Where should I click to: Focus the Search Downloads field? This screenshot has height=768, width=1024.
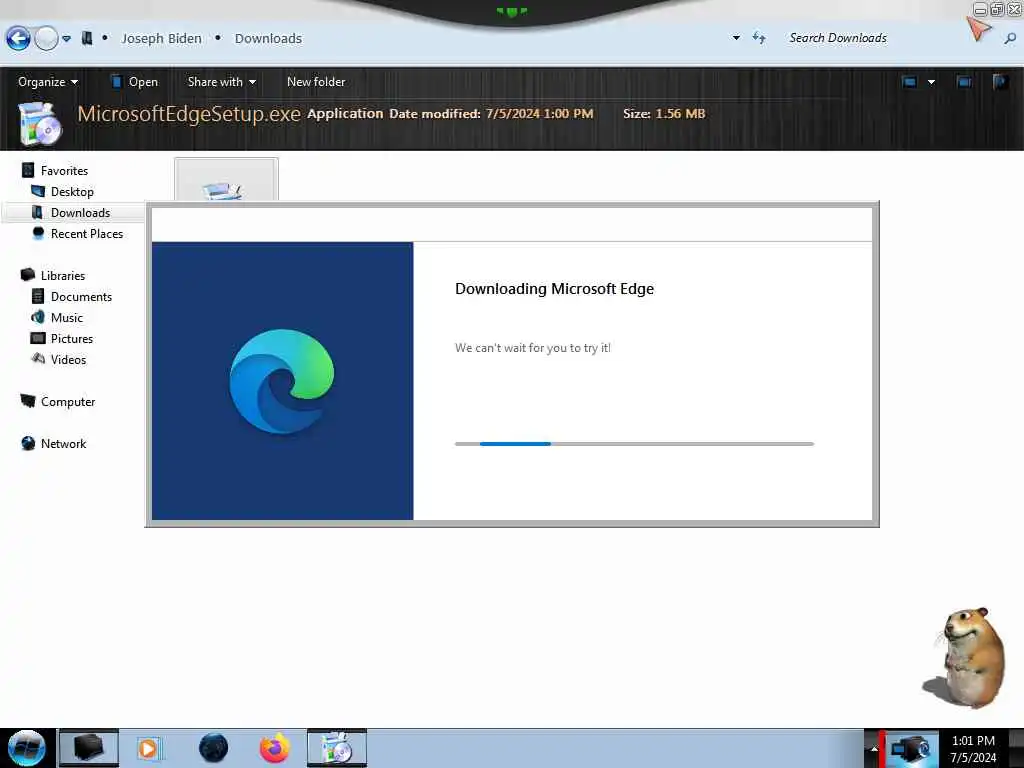click(x=838, y=38)
